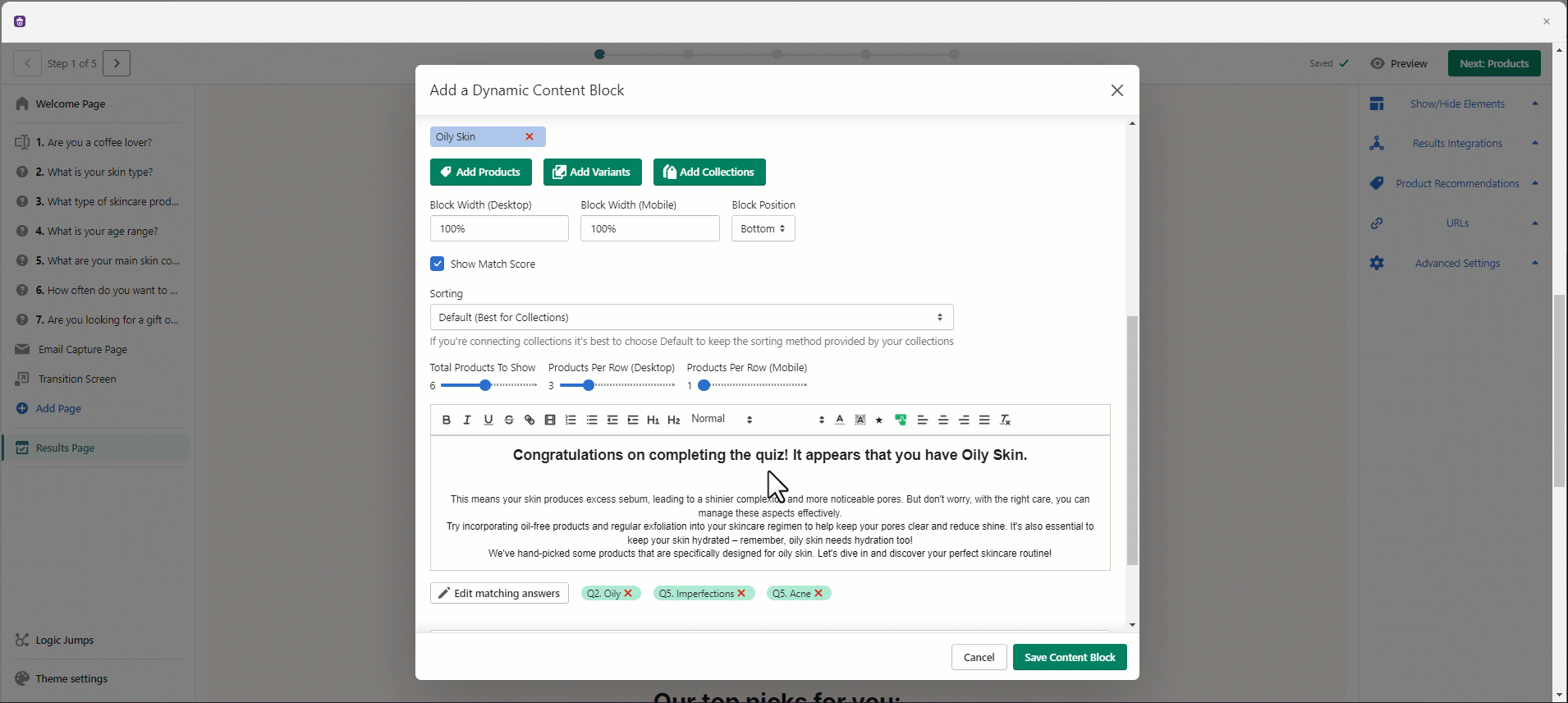
Task: Close the Dynamic Content Block dialog
Action: click(1116, 90)
